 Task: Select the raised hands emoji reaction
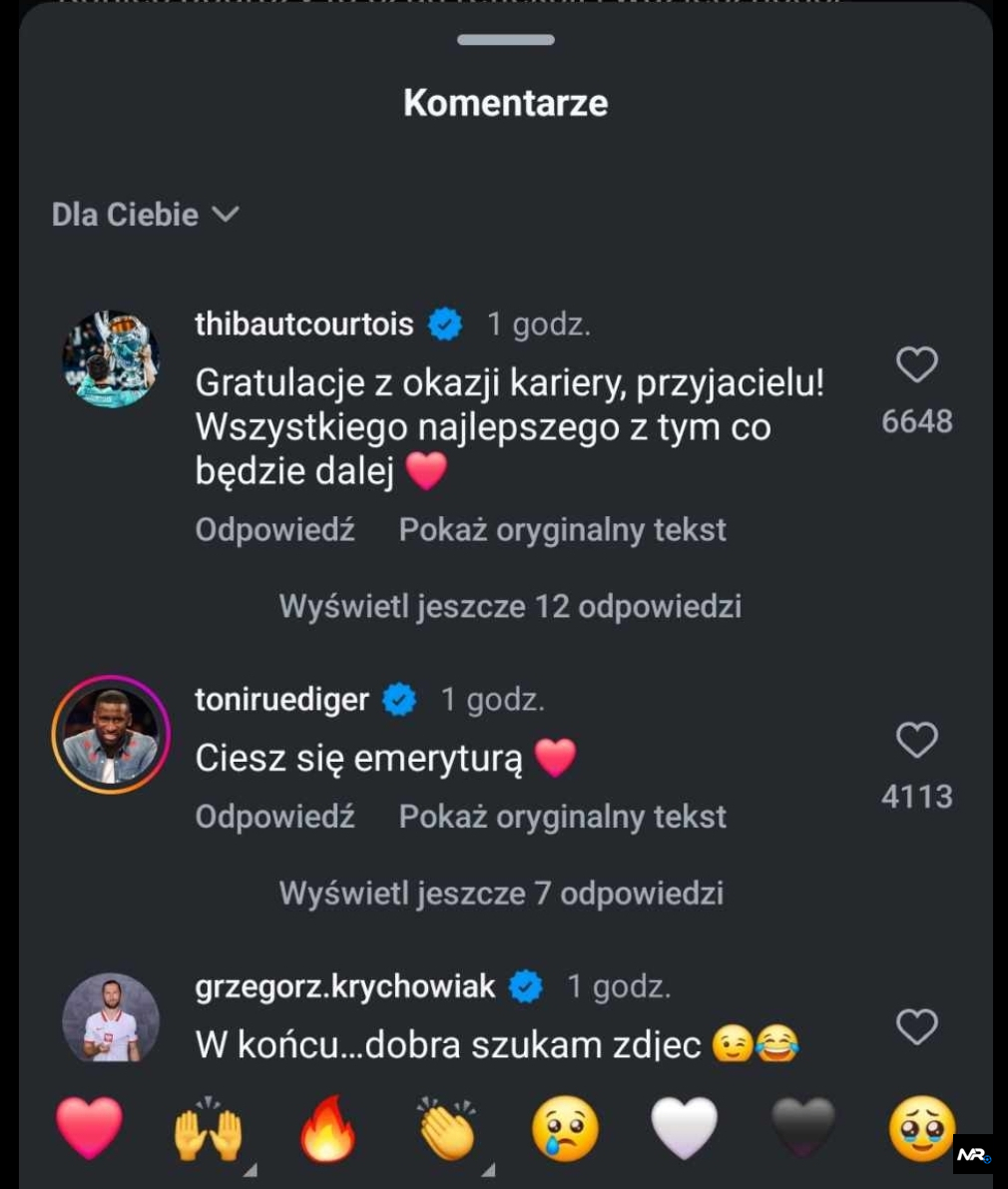click(x=209, y=1129)
